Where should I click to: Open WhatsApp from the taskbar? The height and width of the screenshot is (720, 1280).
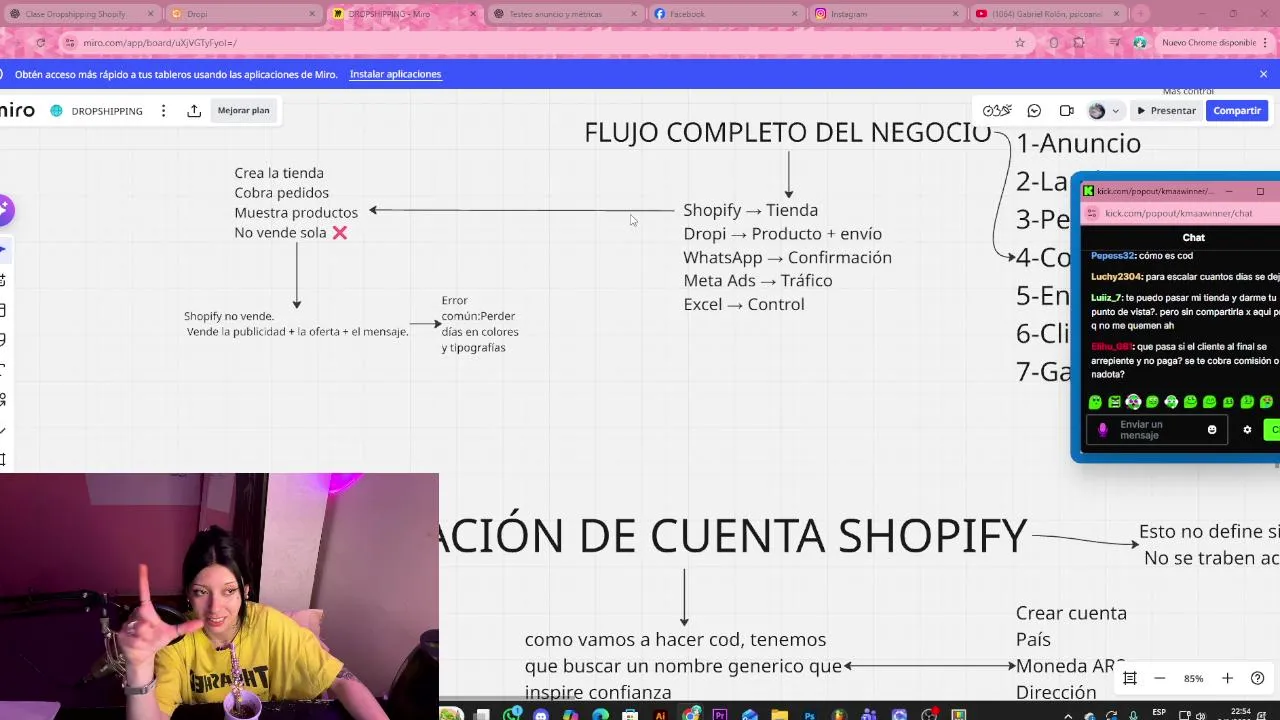[512, 714]
